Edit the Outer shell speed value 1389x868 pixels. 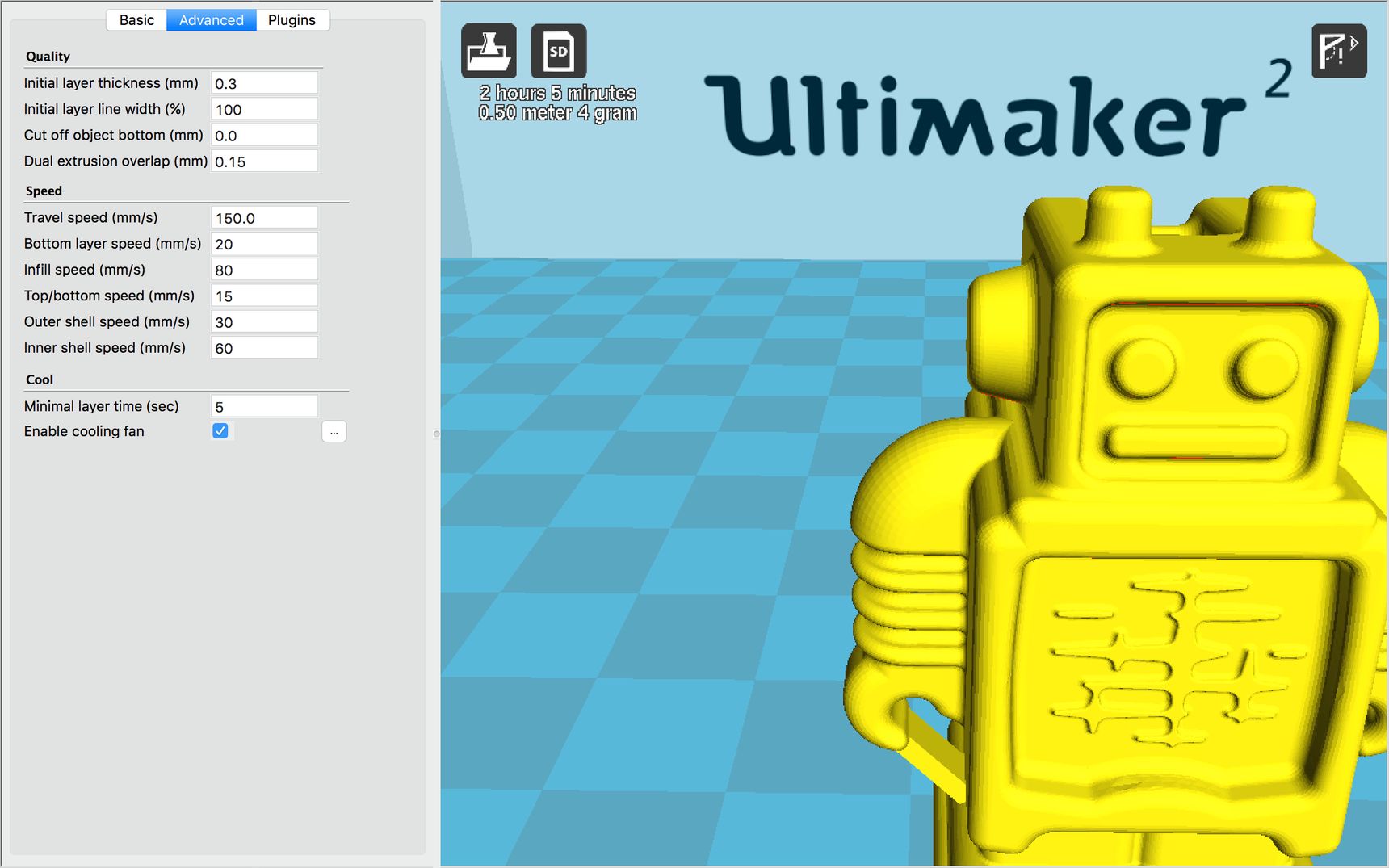[264, 321]
